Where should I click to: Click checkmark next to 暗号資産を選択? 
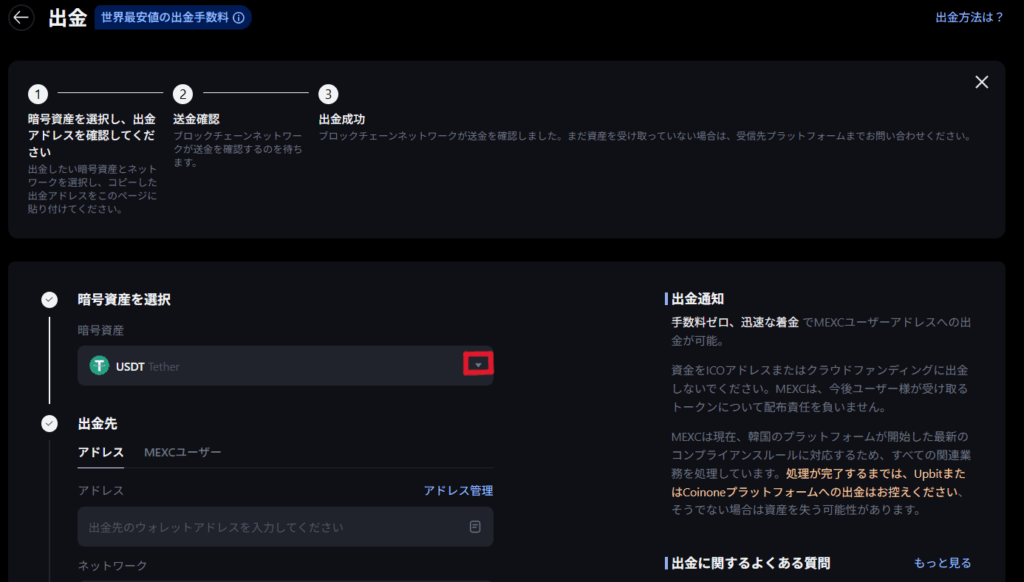[49, 299]
